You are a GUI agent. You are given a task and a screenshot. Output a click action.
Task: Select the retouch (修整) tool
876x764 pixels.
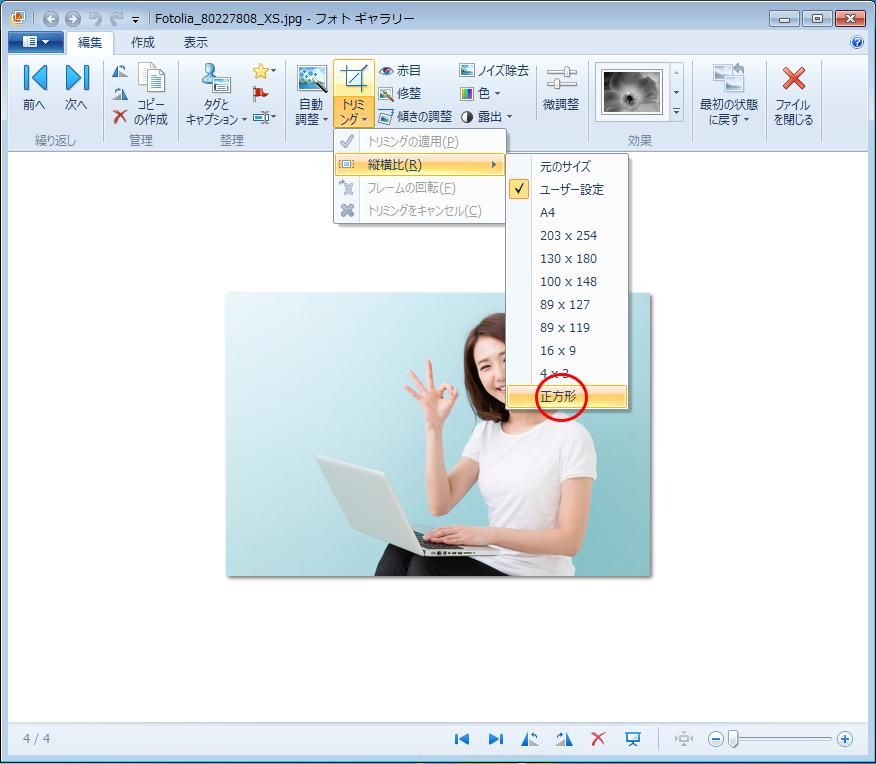pos(400,94)
